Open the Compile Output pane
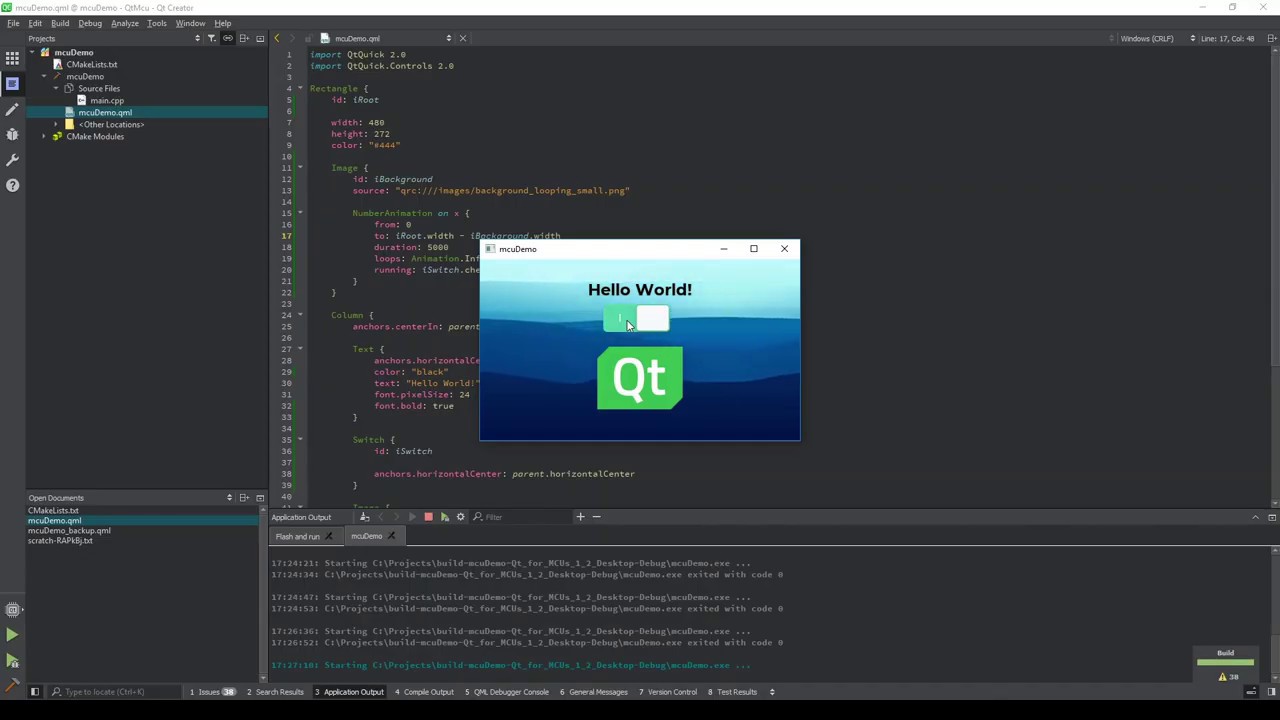 point(424,692)
